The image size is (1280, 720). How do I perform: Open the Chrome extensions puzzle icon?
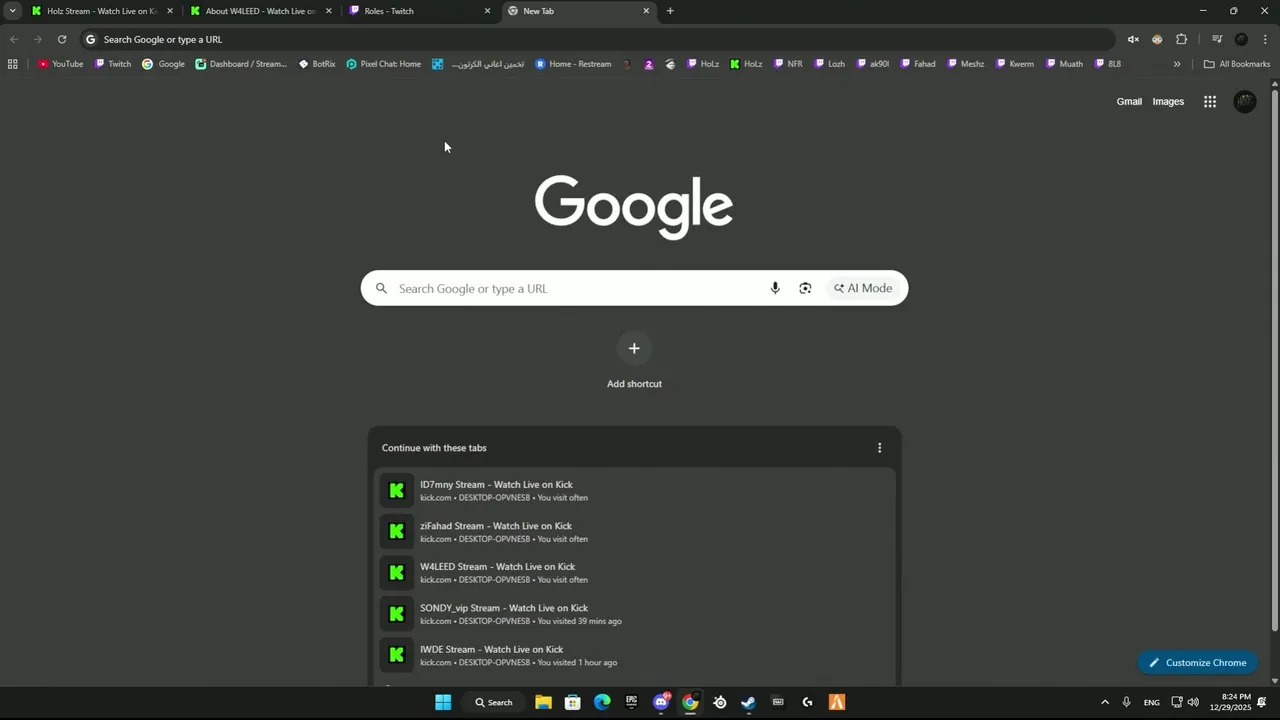1181,39
